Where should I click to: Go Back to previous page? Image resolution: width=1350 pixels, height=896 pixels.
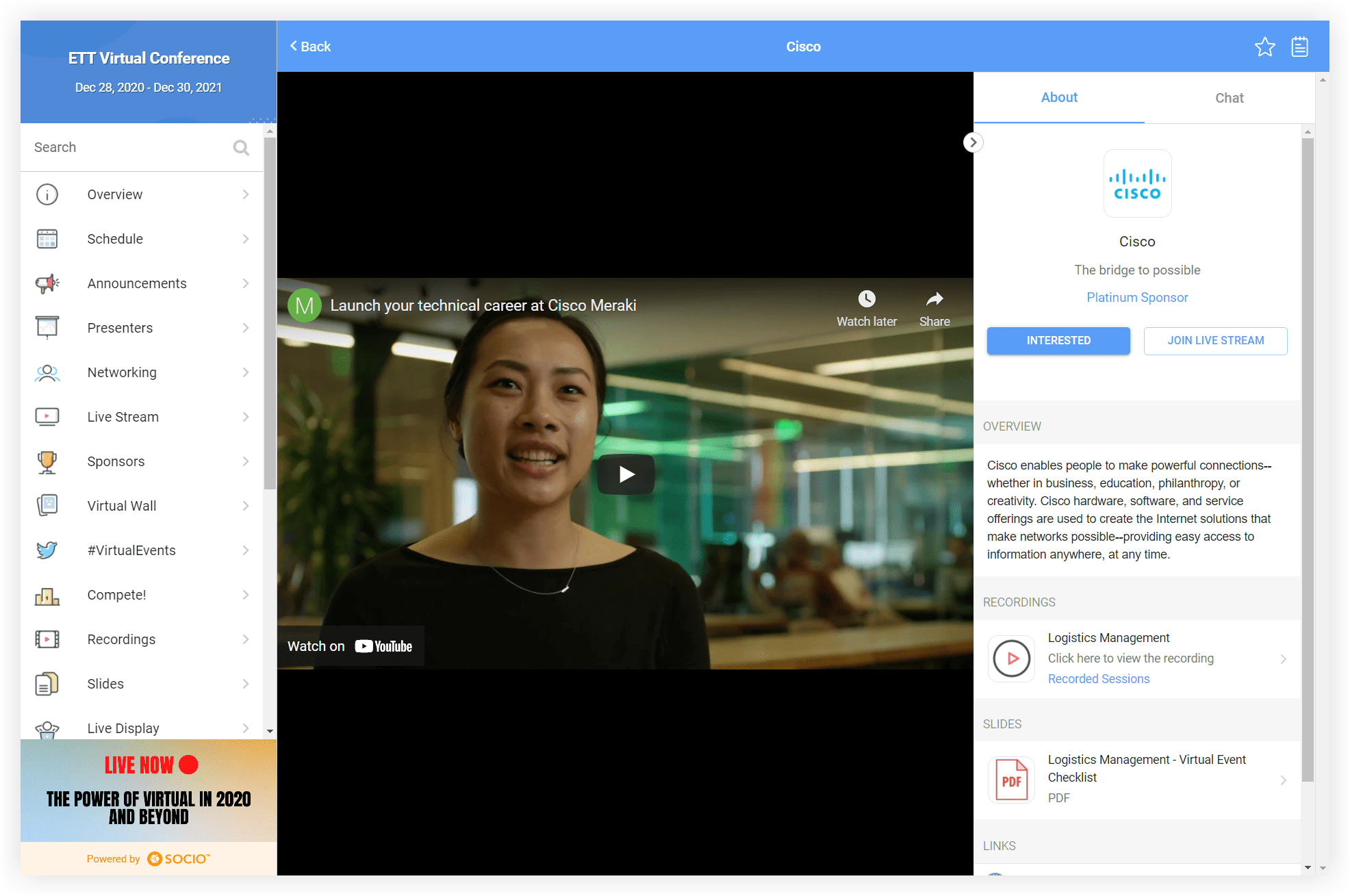tap(310, 47)
